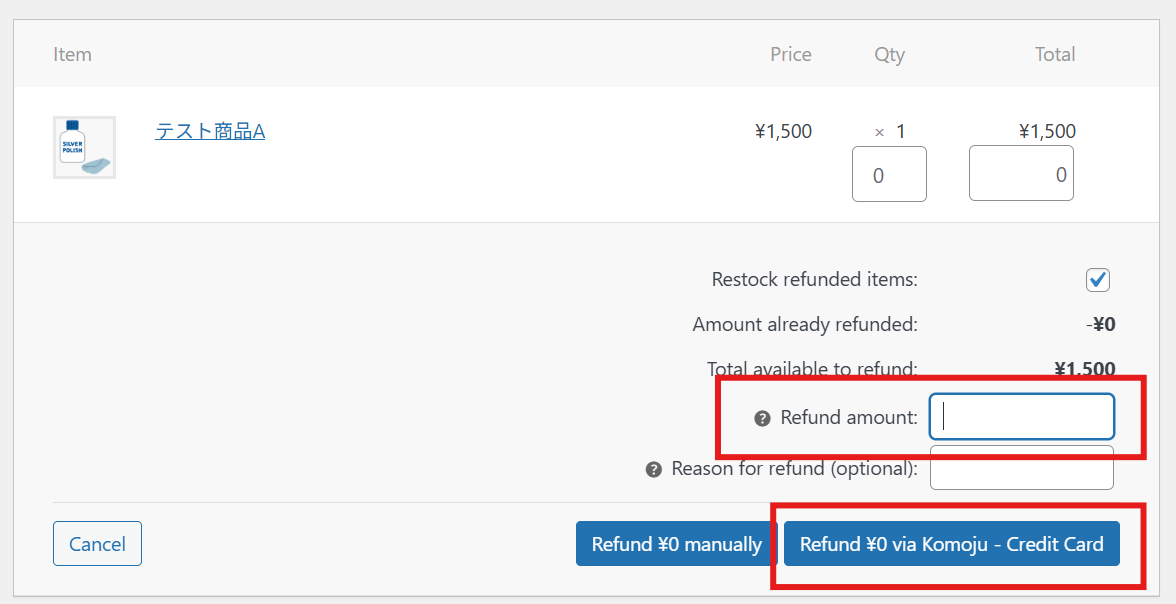Click the Refund amount label text
The width and height of the screenshot is (1176, 604).
pyautogui.click(x=848, y=418)
